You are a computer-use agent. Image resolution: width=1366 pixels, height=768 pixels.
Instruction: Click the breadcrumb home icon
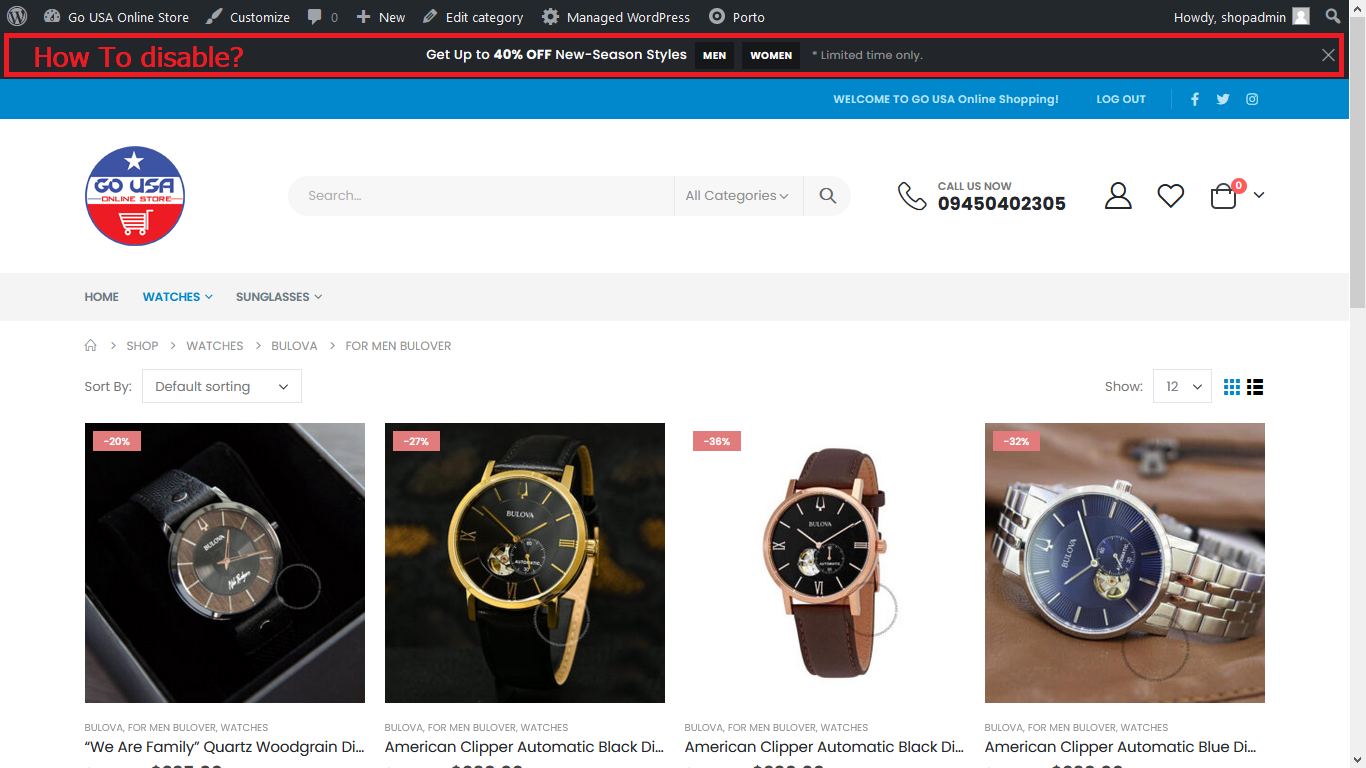tap(91, 345)
